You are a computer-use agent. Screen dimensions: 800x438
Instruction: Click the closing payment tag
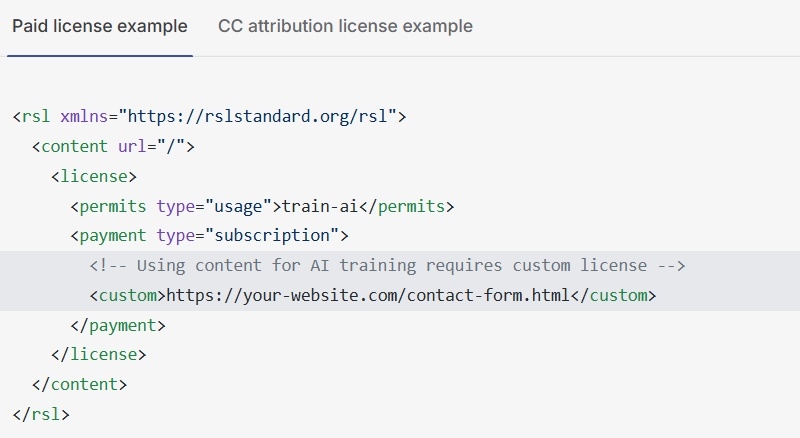pyautogui.click(x=118, y=326)
